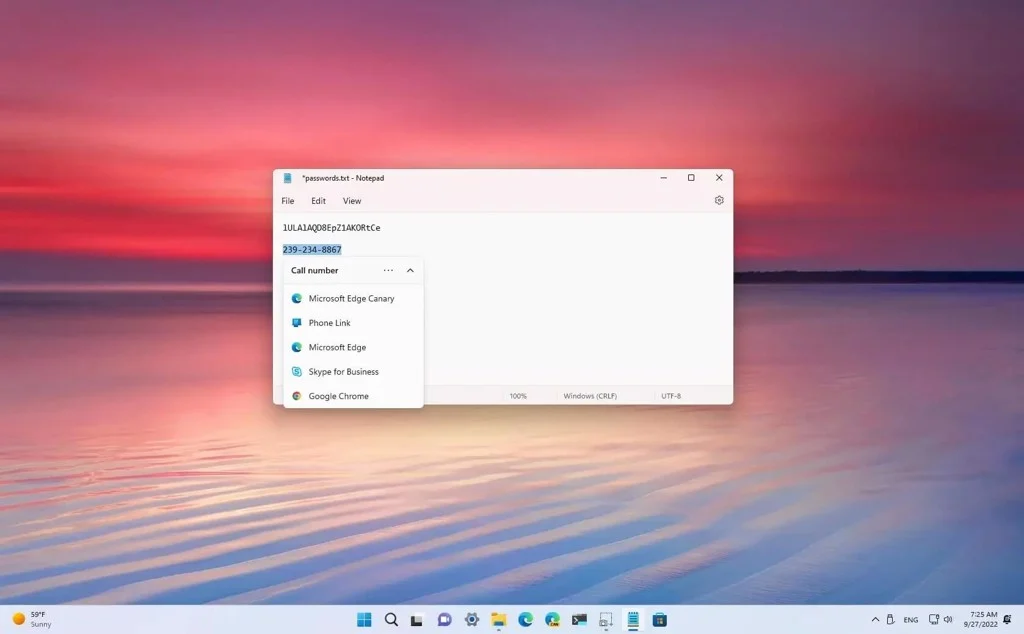Click the highlighted phone number 239-234-8867
Screen dimensions: 1024x634
click(312, 249)
